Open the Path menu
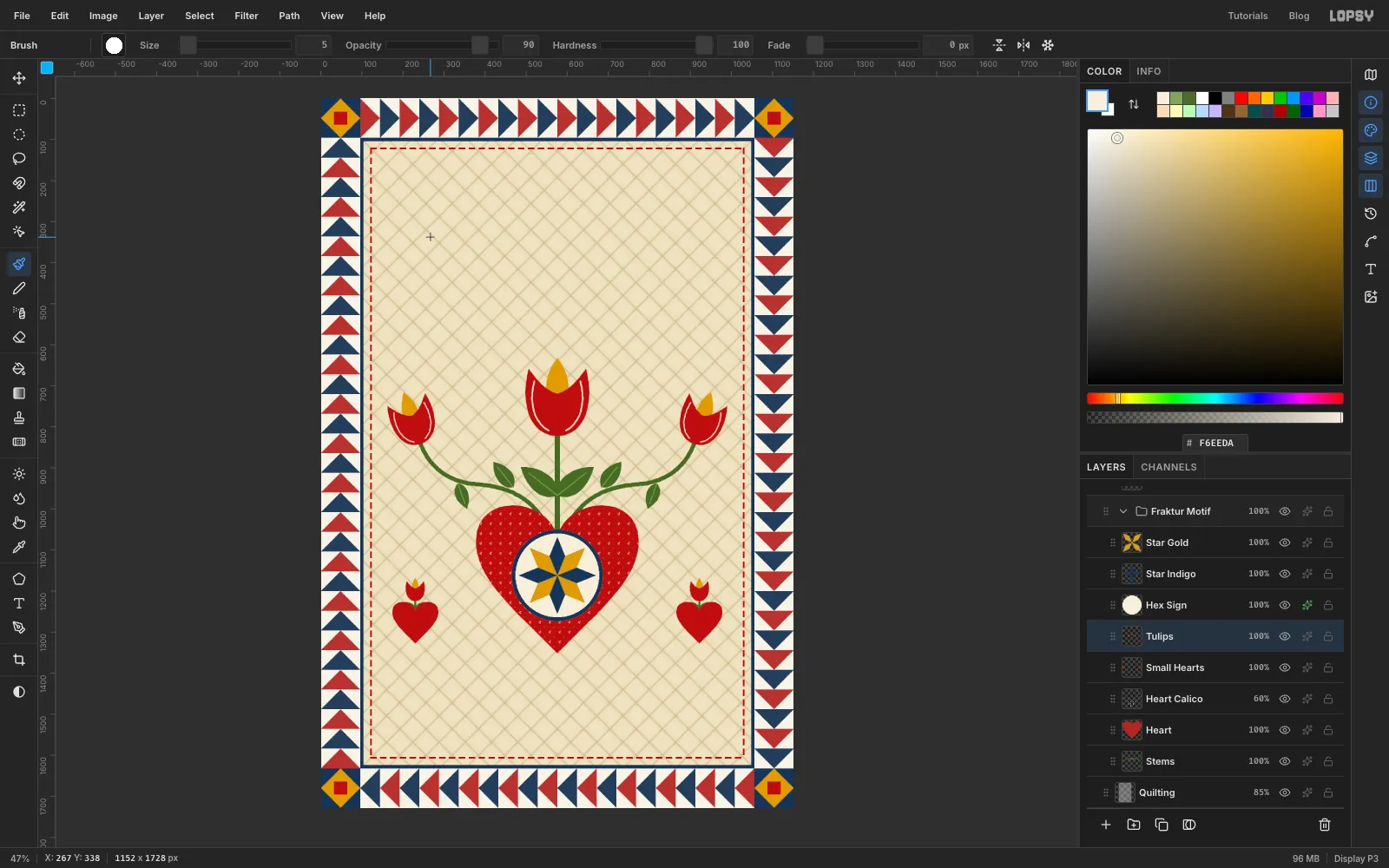Image resolution: width=1389 pixels, height=868 pixels. tap(289, 16)
